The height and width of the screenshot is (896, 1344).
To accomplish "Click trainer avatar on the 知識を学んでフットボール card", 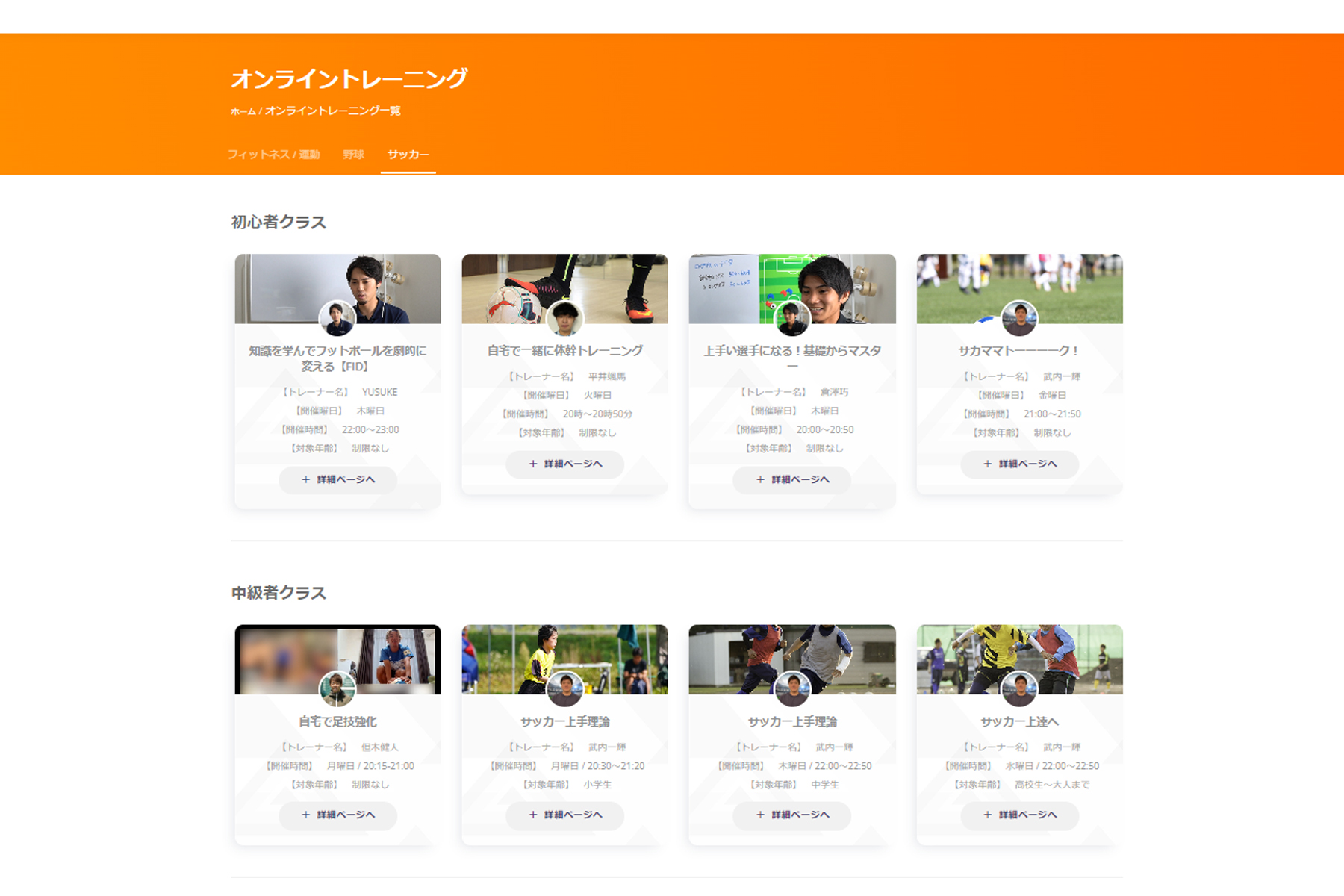I will (337, 318).
